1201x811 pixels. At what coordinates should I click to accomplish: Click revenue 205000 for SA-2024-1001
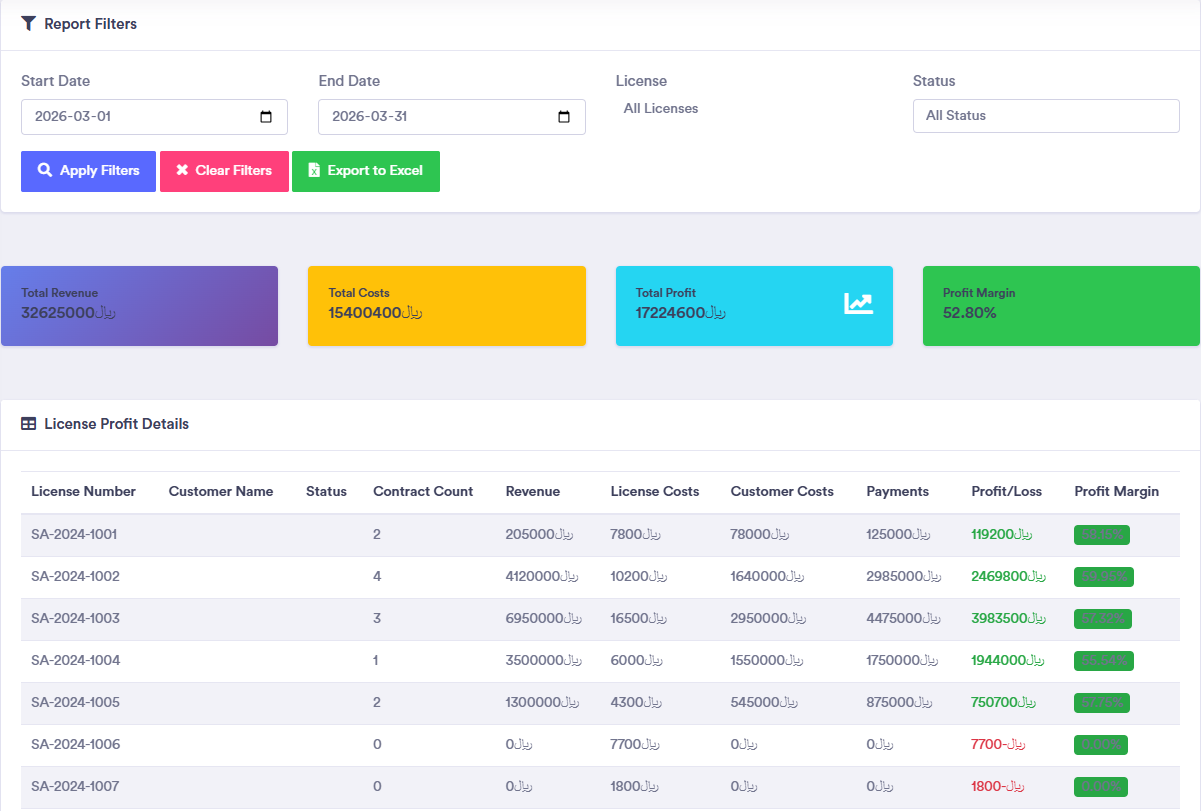539,535
